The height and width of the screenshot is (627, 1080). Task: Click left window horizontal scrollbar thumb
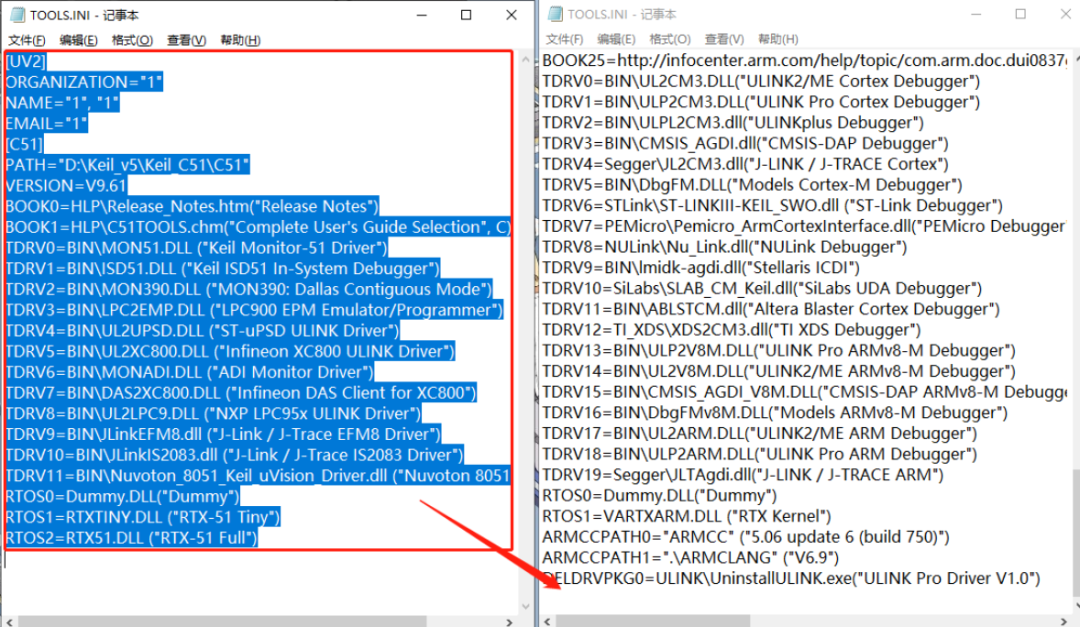click(222, 621)
